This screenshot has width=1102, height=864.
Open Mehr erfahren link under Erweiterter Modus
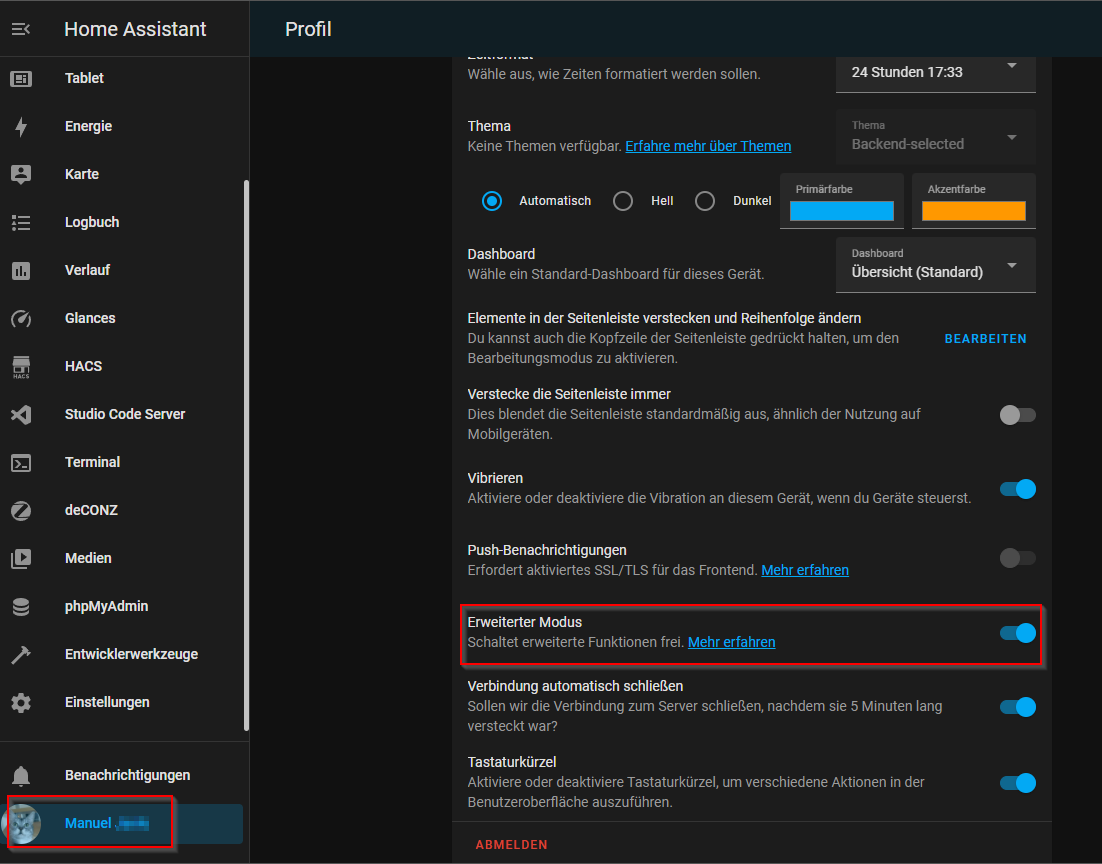(x=732, y=642)
